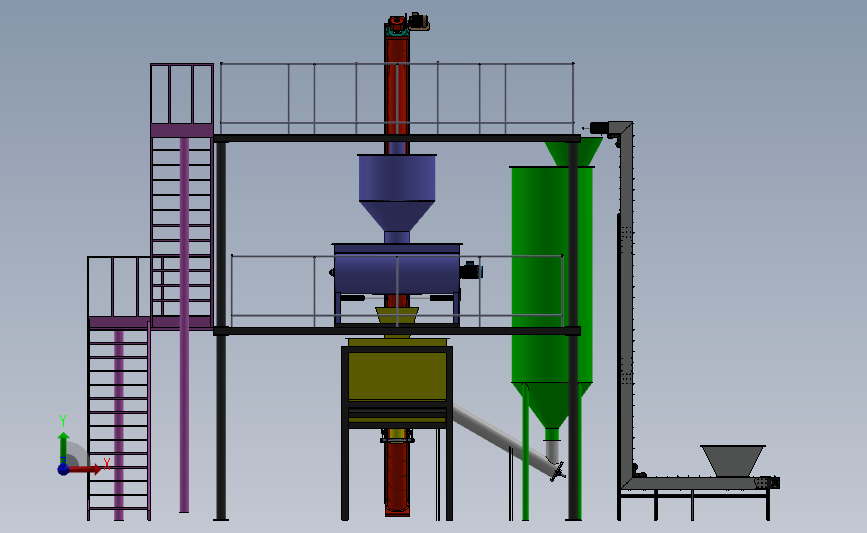The height and width of the screenshot is (533, 867).
Task: Click the green Y axis arrow of the triad
Action: click(64, 447)
